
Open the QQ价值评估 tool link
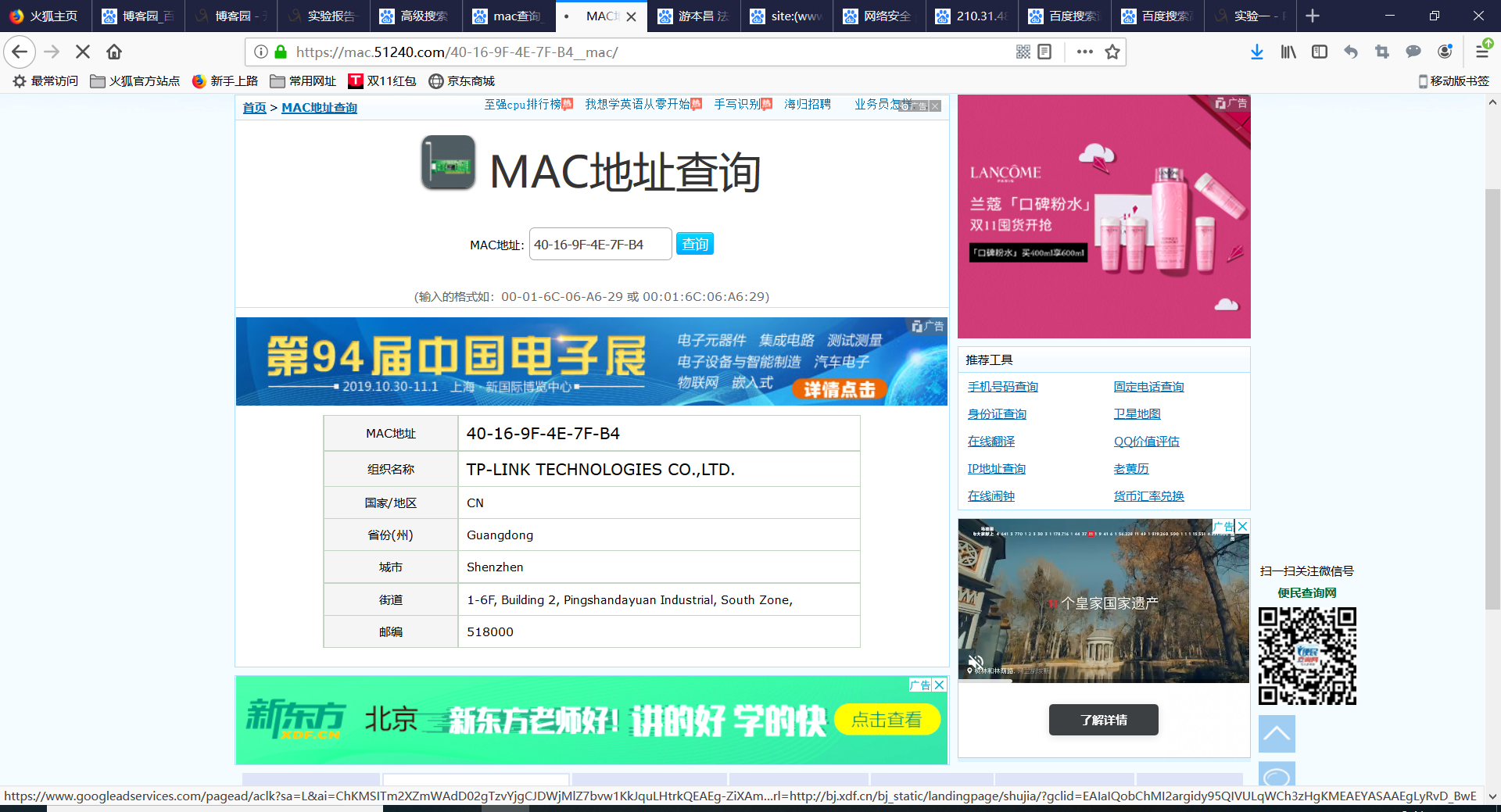click(1147, 442)
